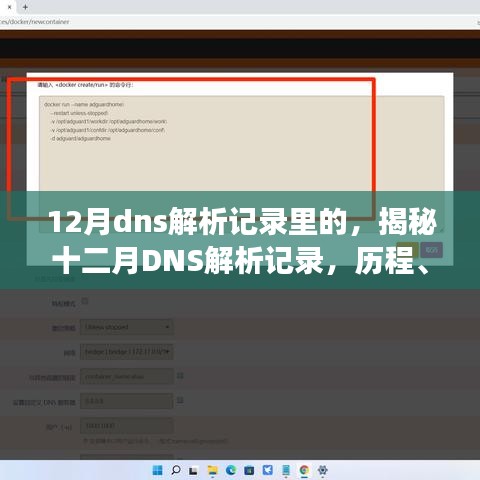Open the phone-shaped taskbar app
The image size is (480, 480).
(286, 470)
